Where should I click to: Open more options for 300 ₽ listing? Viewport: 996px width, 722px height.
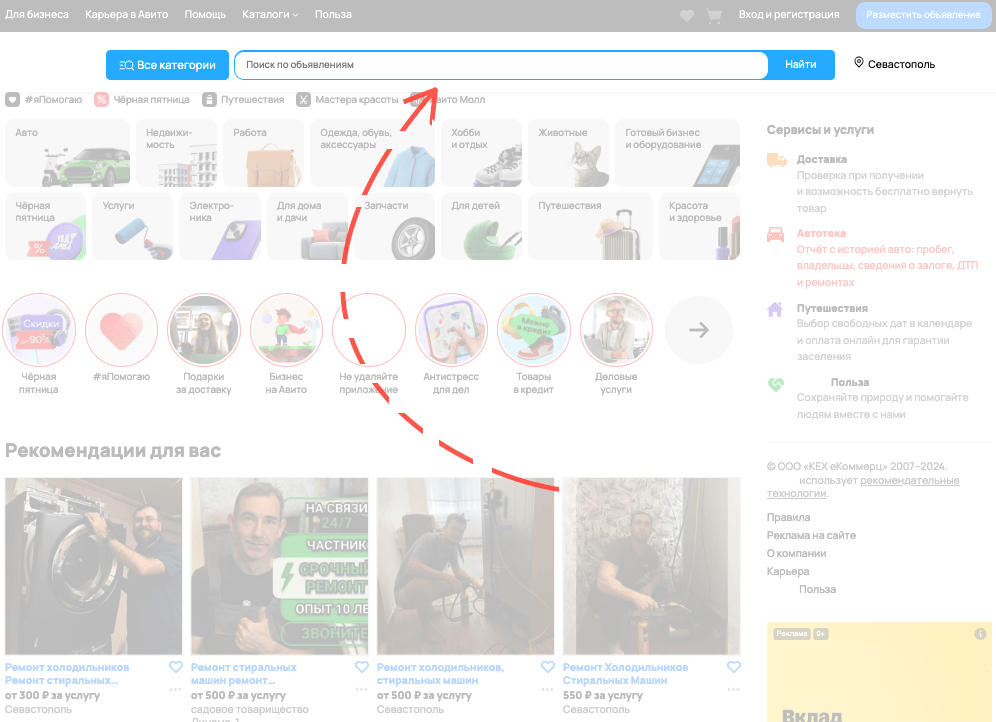tap(175, 689)
